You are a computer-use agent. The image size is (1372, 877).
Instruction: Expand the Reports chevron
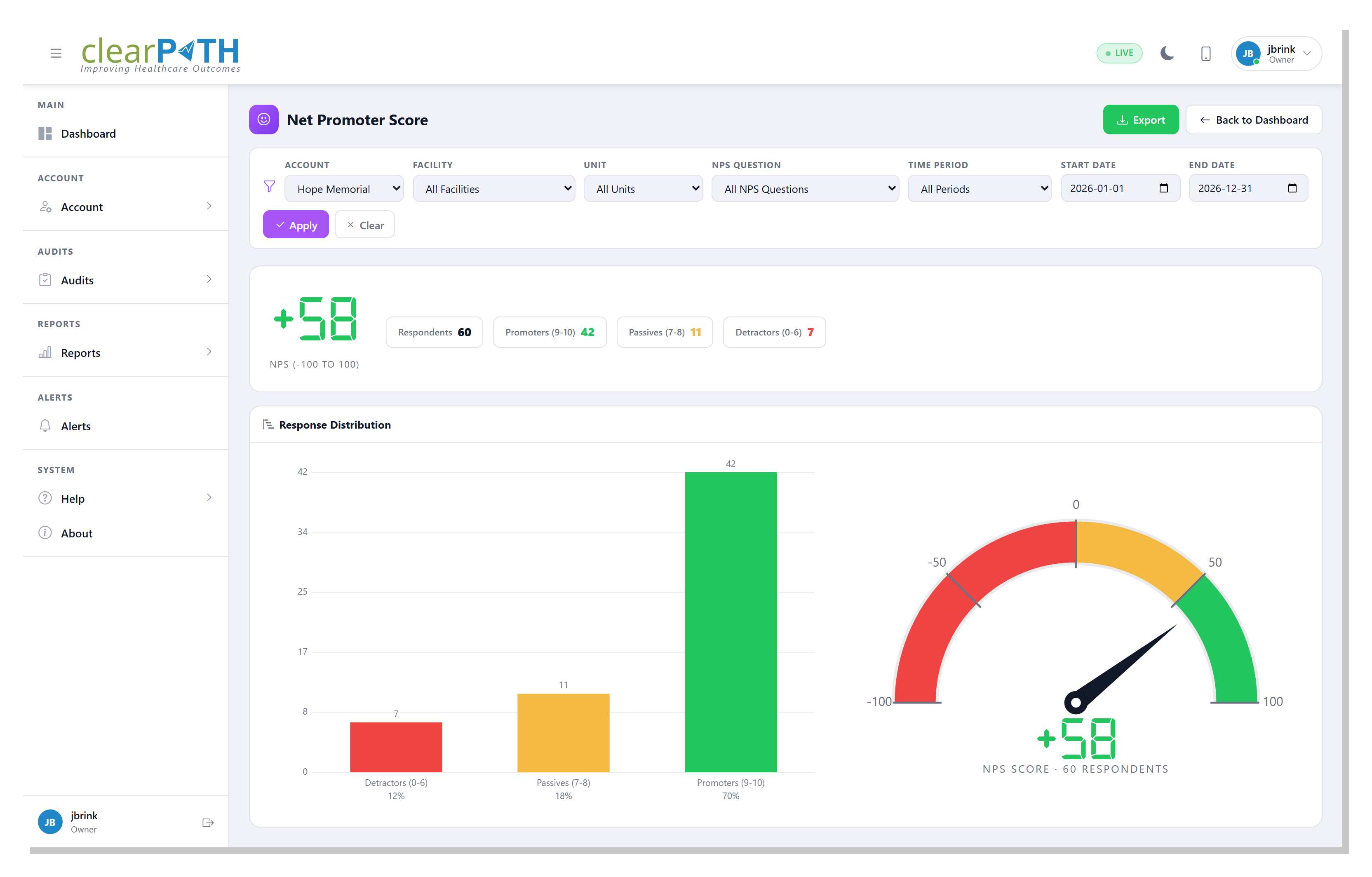click(209, 352)
